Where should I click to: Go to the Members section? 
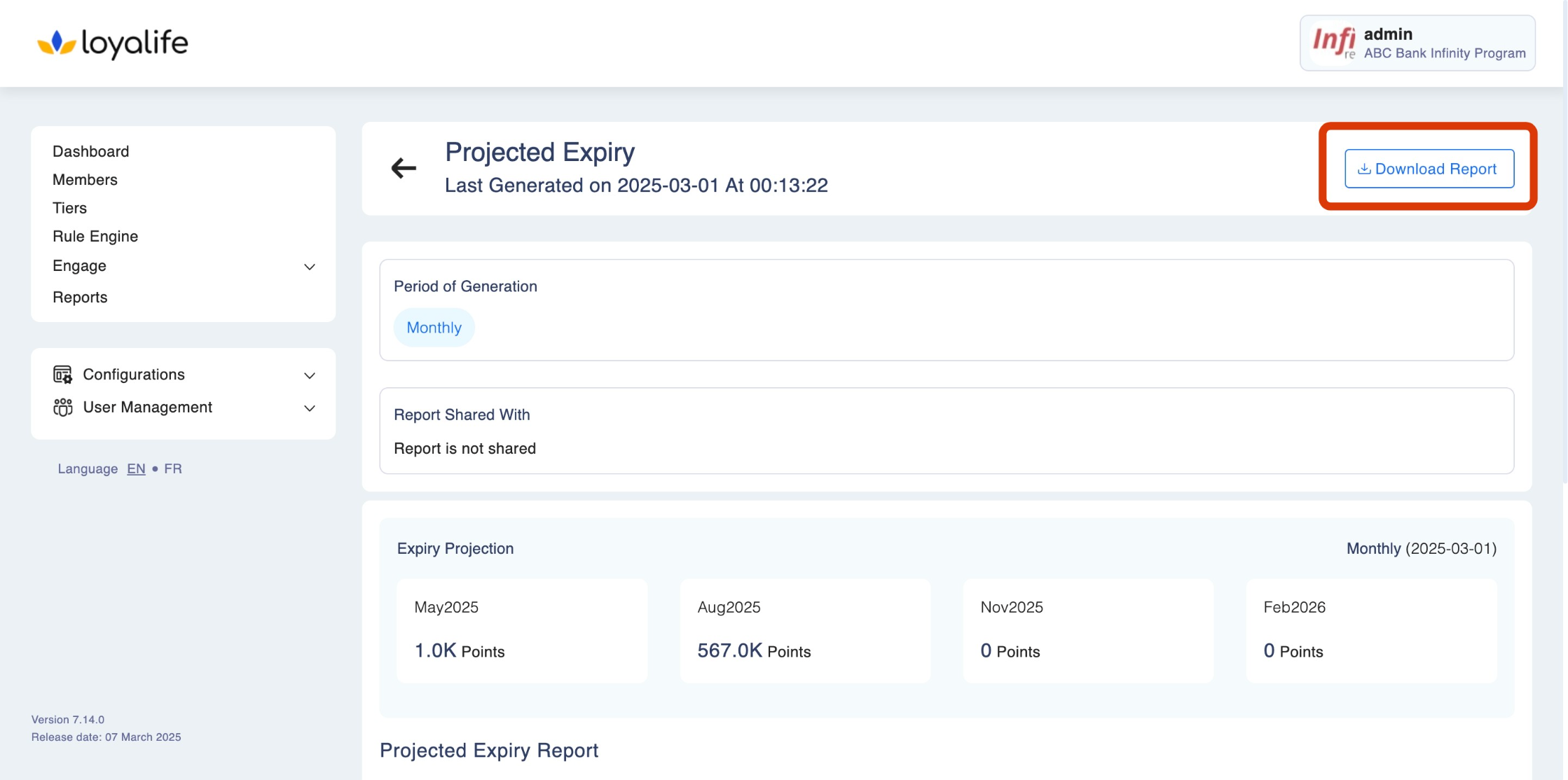[85, 179]
